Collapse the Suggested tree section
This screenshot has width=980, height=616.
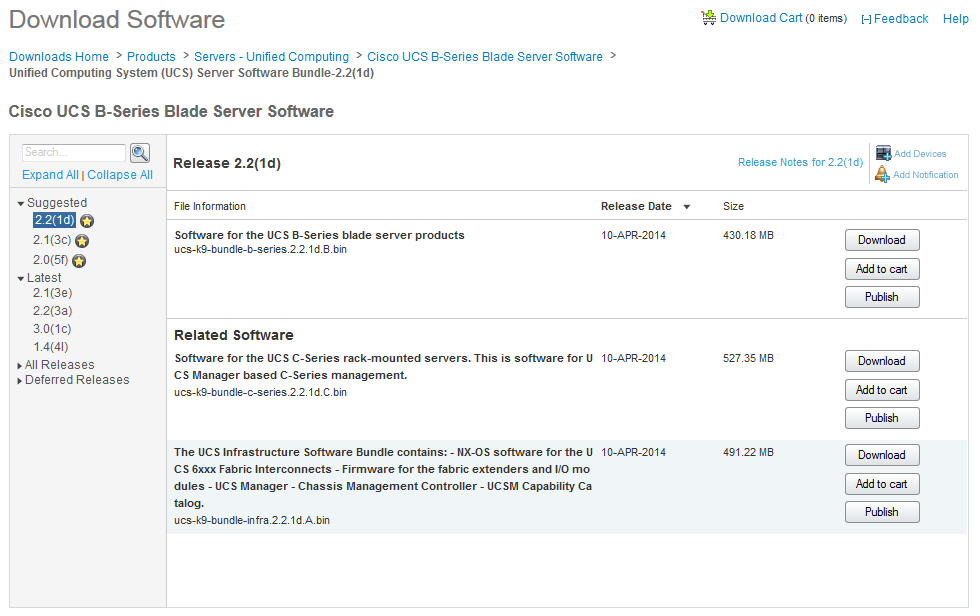point(21,204)
